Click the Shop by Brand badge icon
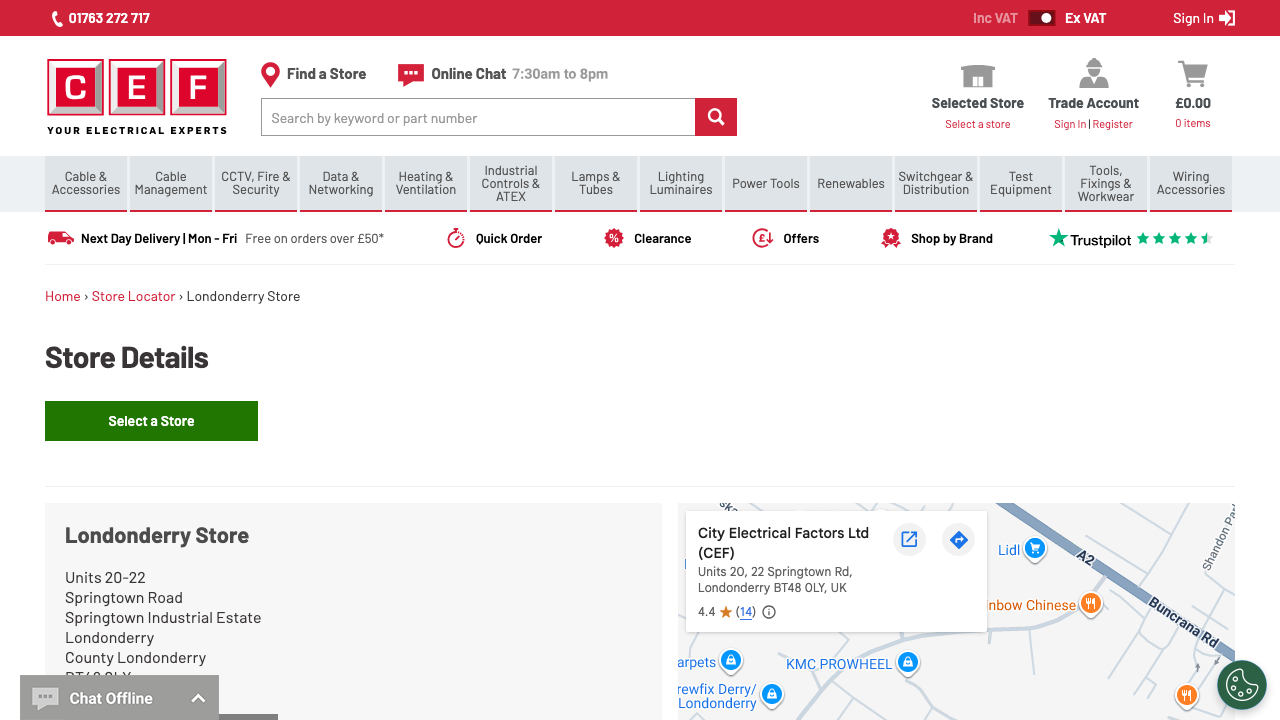 click(891, 238)
